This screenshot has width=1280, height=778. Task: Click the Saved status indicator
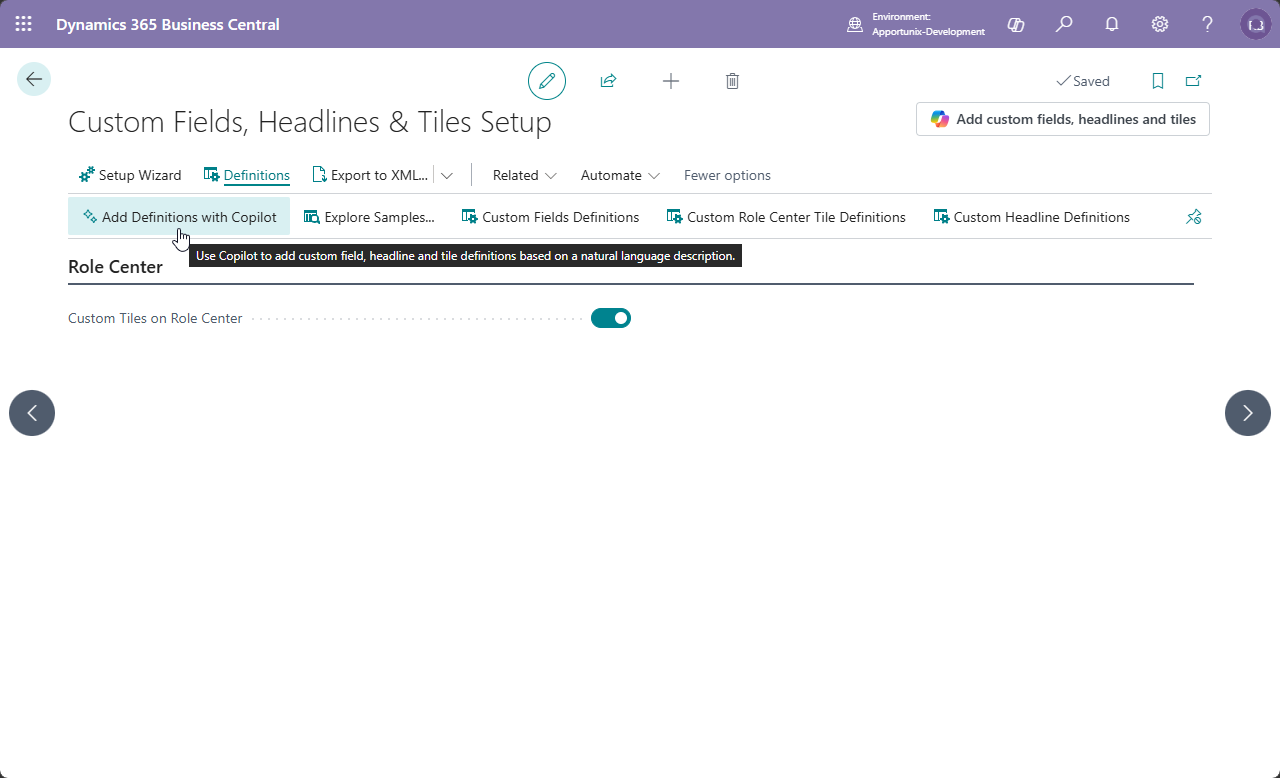pos(1083,81)
